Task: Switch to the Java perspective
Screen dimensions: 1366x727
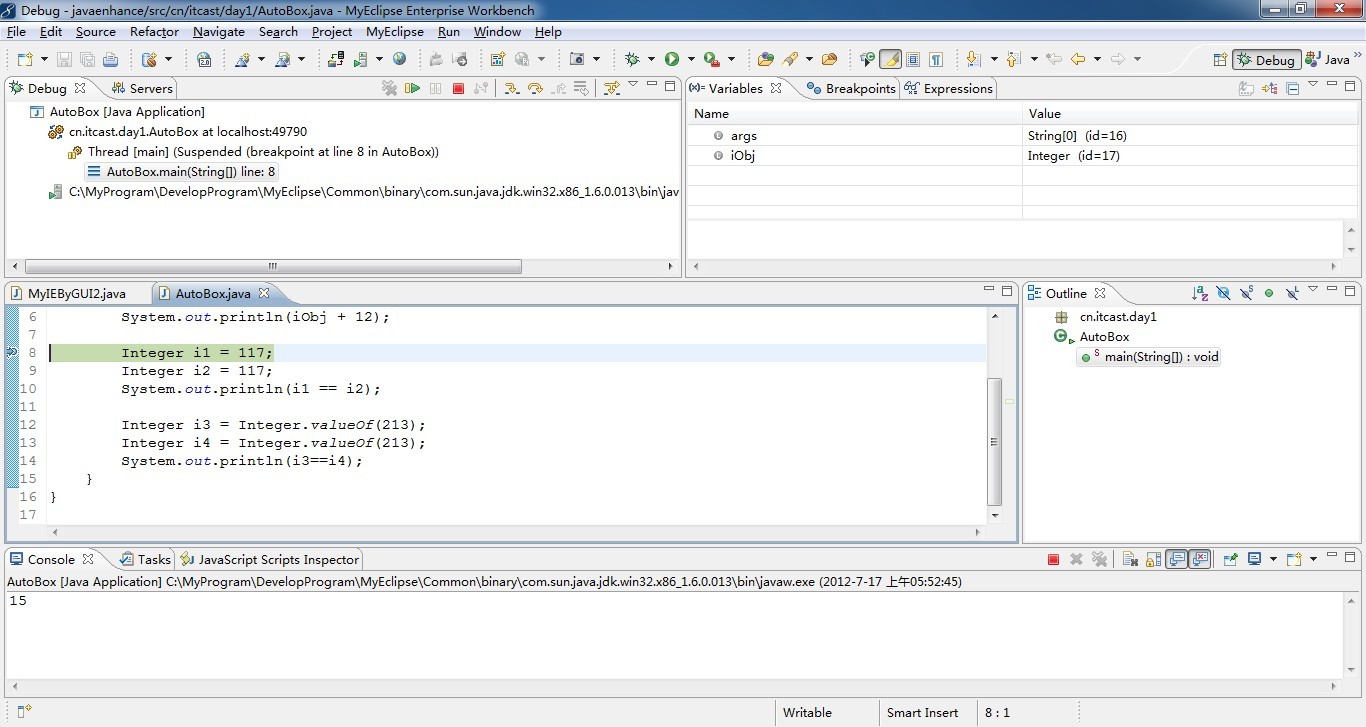Action: 1329,59
